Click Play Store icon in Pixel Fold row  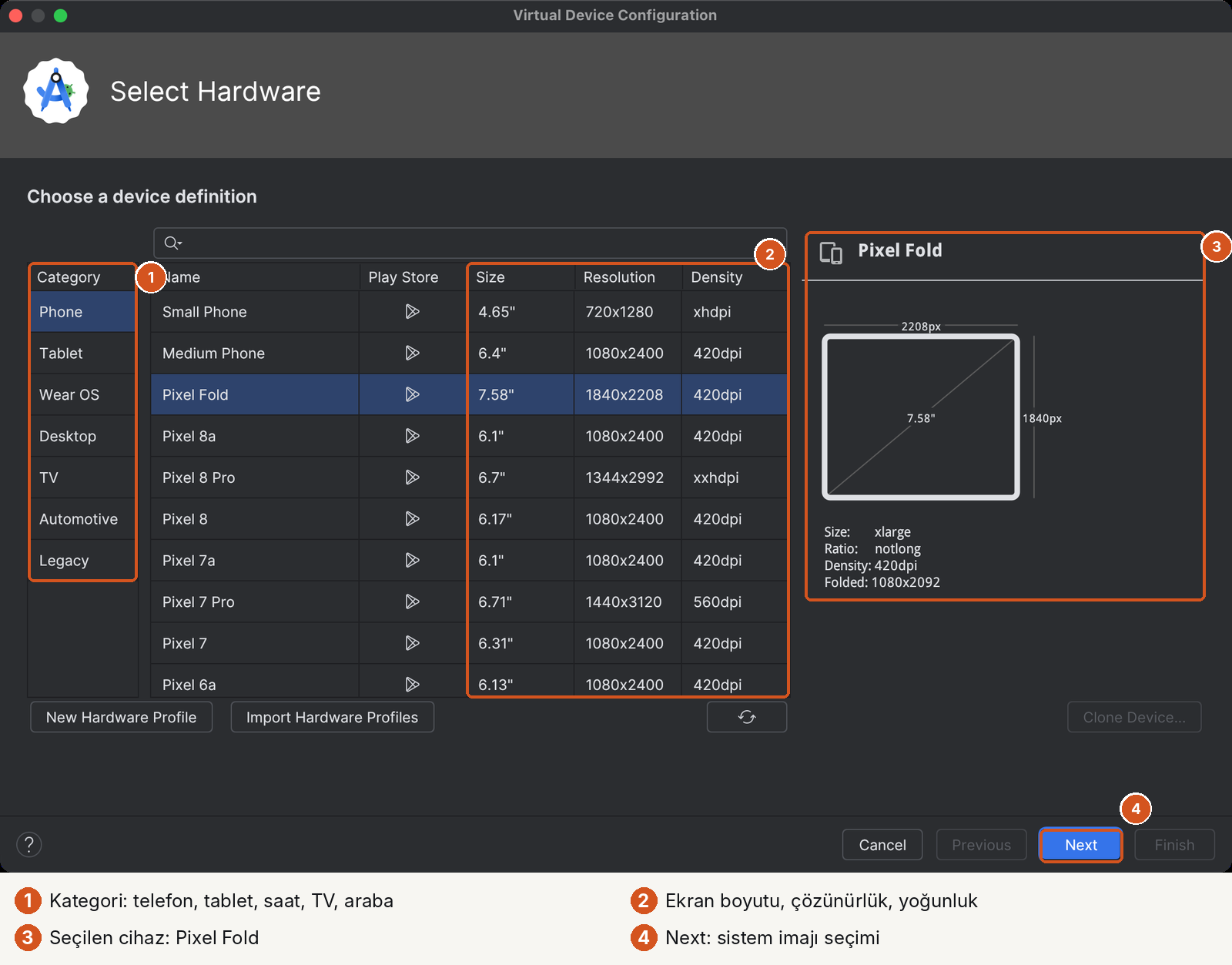tap(413, 394)
